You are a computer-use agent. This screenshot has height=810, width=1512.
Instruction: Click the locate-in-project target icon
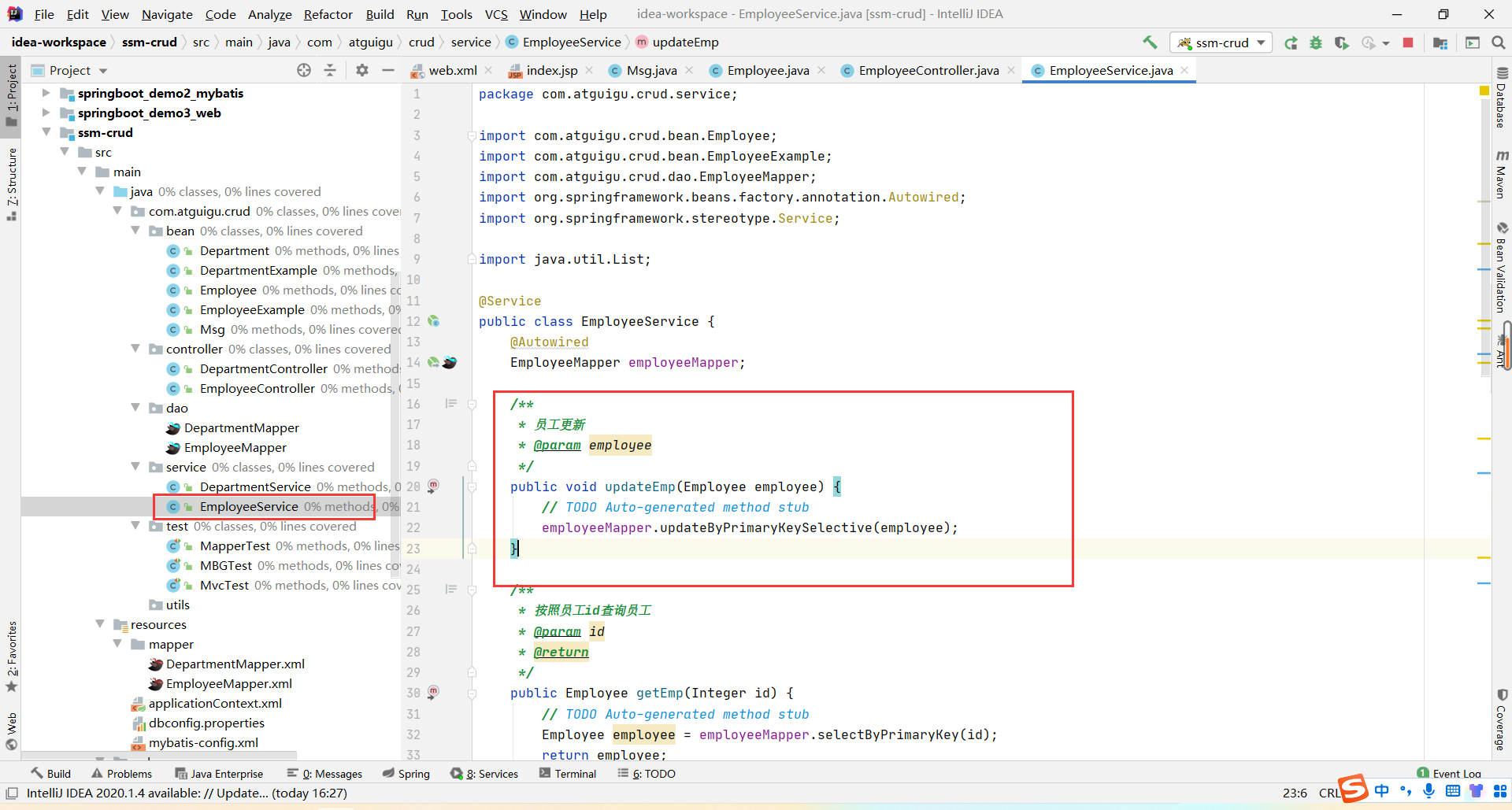304,70
